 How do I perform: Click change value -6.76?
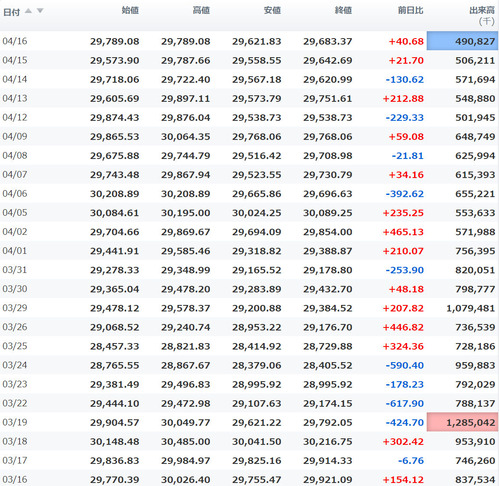tap(411, 461)
